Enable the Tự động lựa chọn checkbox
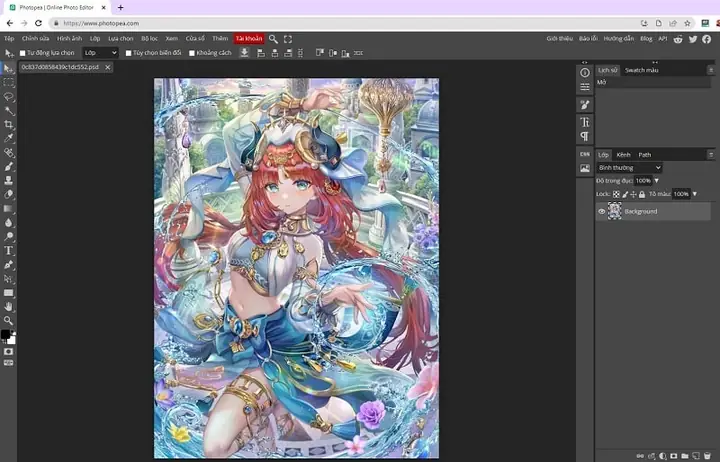This screenshot has width=720, height=462. click(22, 53)
